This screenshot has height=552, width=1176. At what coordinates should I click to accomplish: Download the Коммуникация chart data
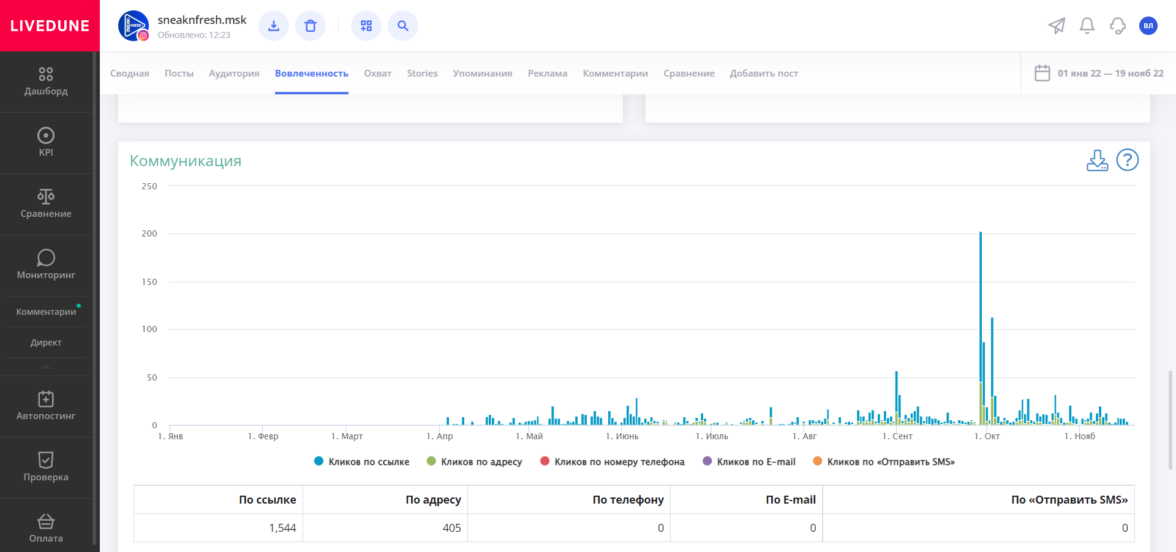[x=1097, y=160]
